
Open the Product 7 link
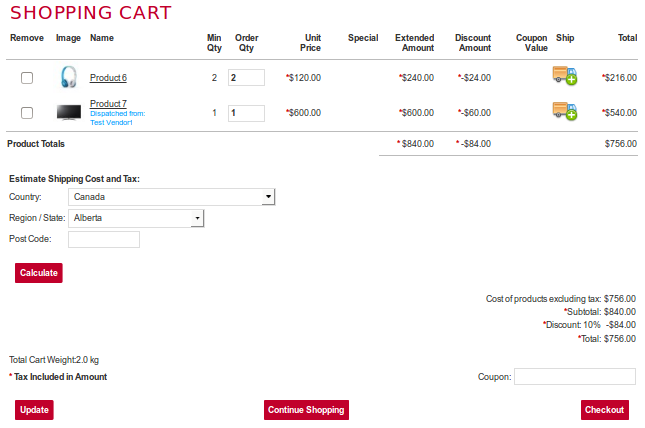[108, 104]
